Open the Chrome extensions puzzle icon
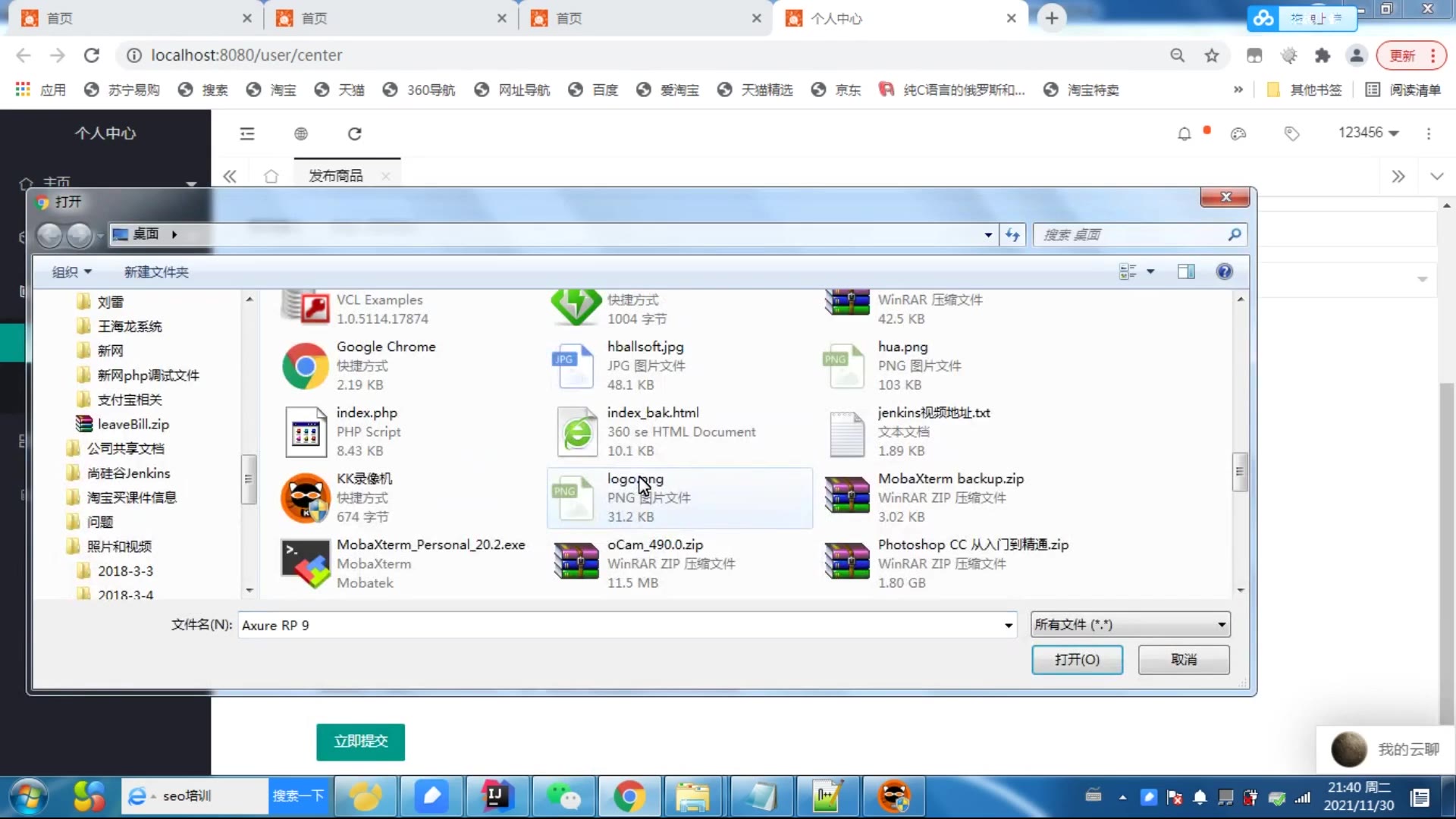 [1323, 55]
